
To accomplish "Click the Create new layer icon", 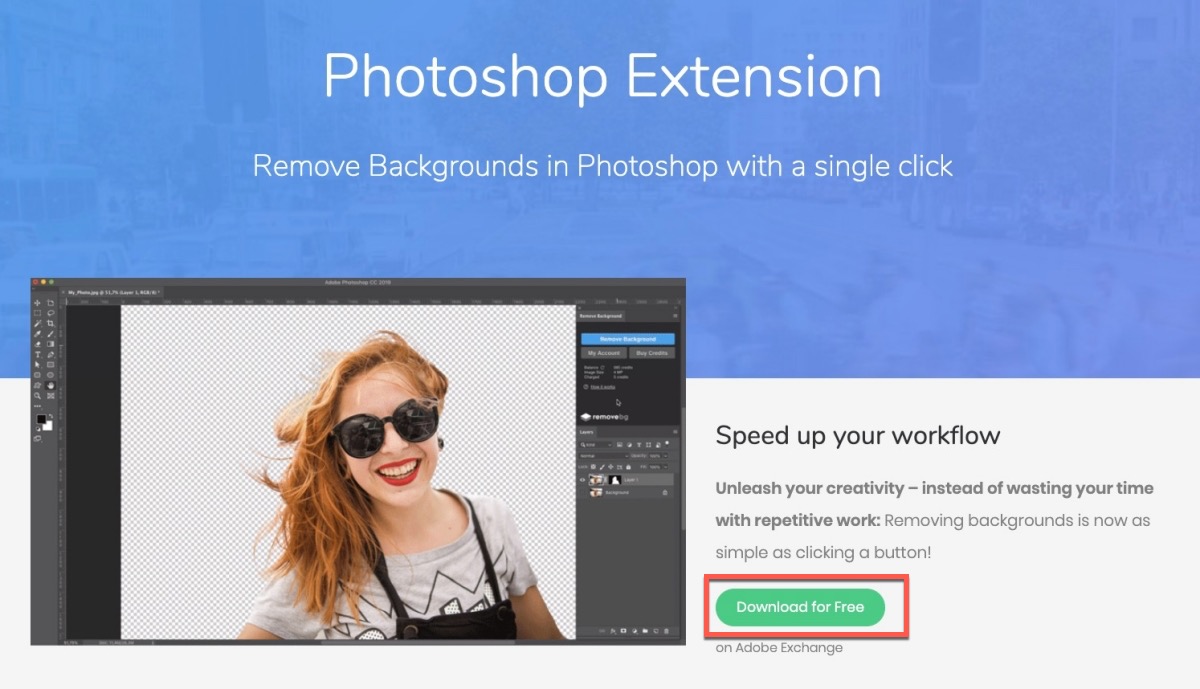I will (x=656, y=631).
